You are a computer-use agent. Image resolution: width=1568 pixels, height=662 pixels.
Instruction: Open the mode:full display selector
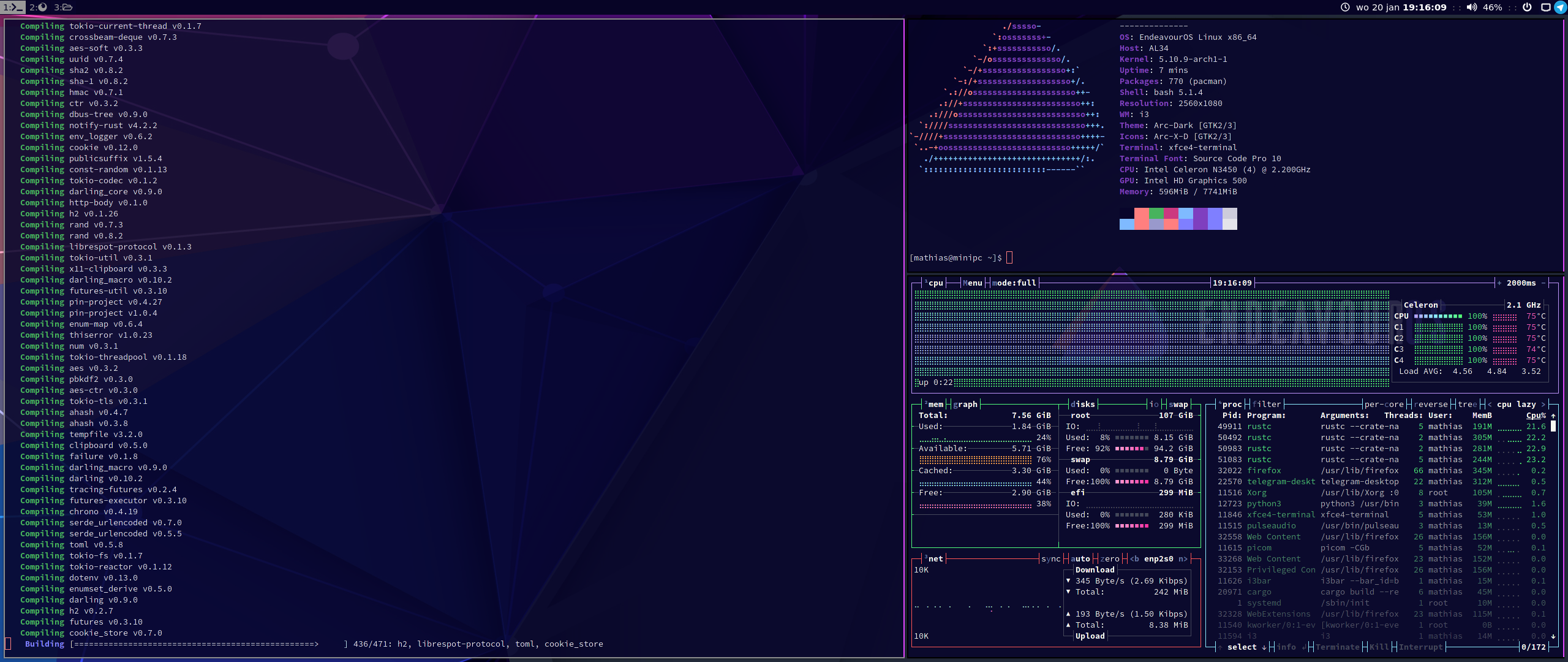point(1016,283)
